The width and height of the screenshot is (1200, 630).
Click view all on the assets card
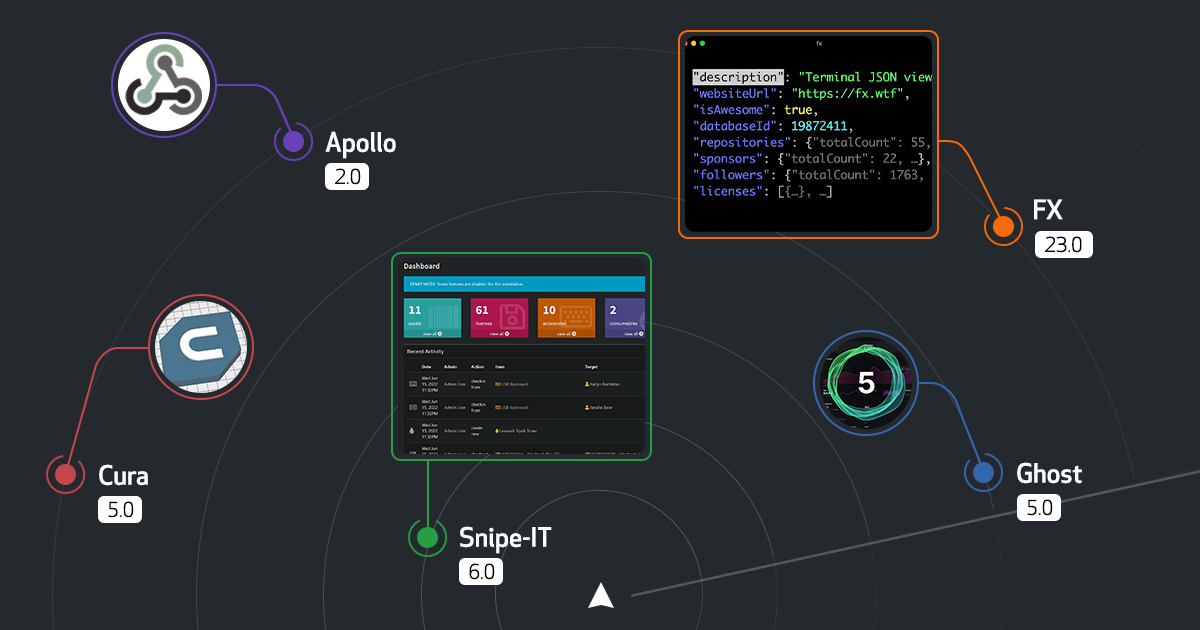430,333
